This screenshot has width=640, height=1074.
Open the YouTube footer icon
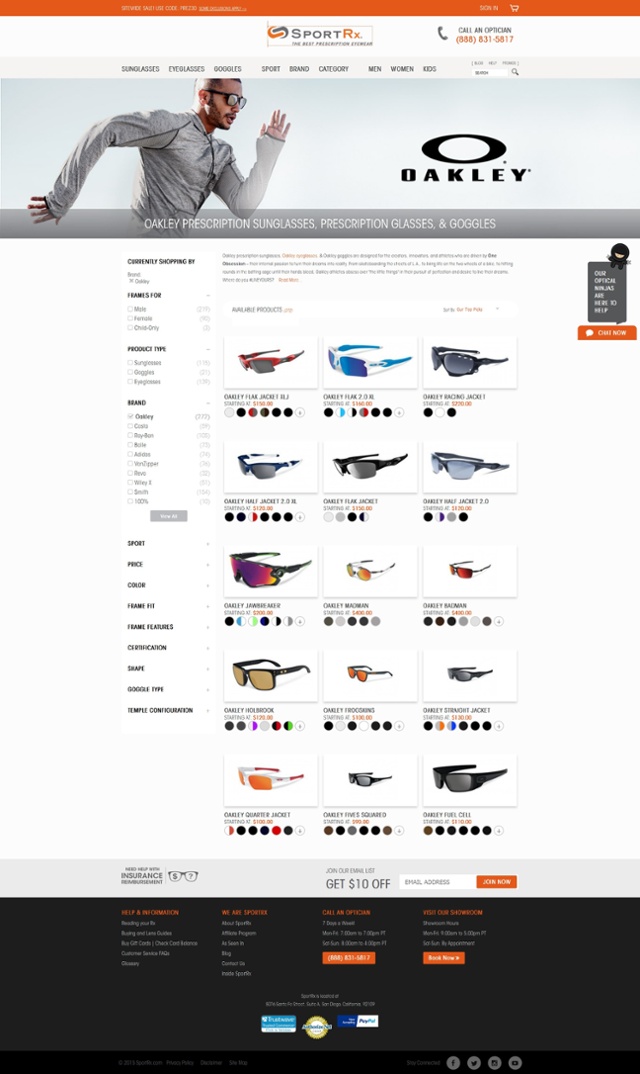515,1062
